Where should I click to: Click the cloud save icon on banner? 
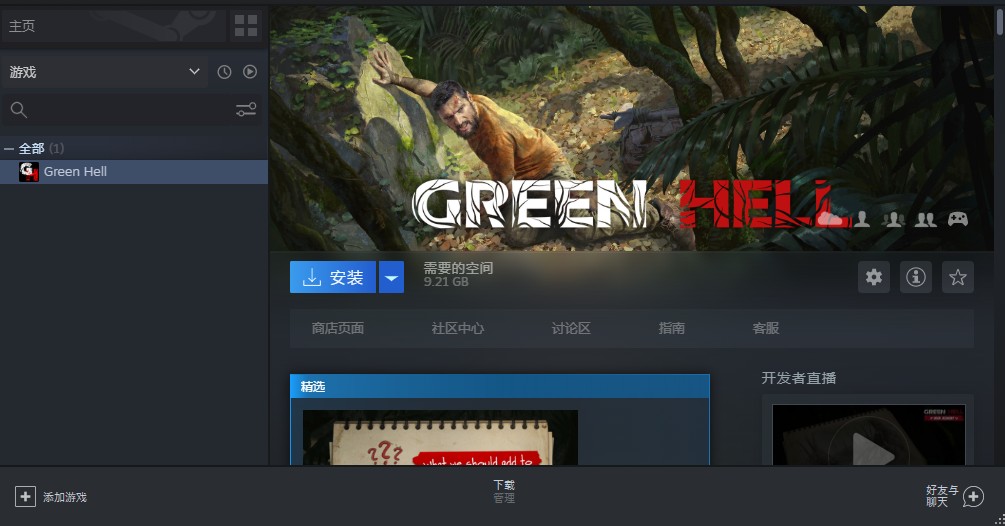tap(831, 219)
